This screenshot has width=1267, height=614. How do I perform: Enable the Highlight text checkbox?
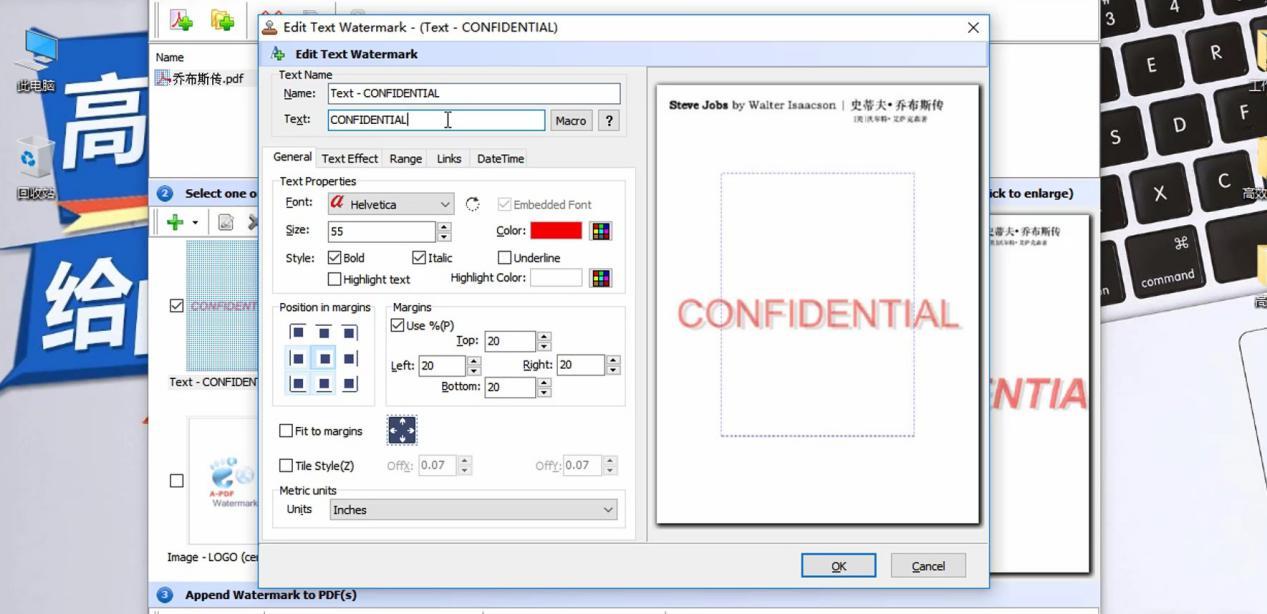pos(335,279)
